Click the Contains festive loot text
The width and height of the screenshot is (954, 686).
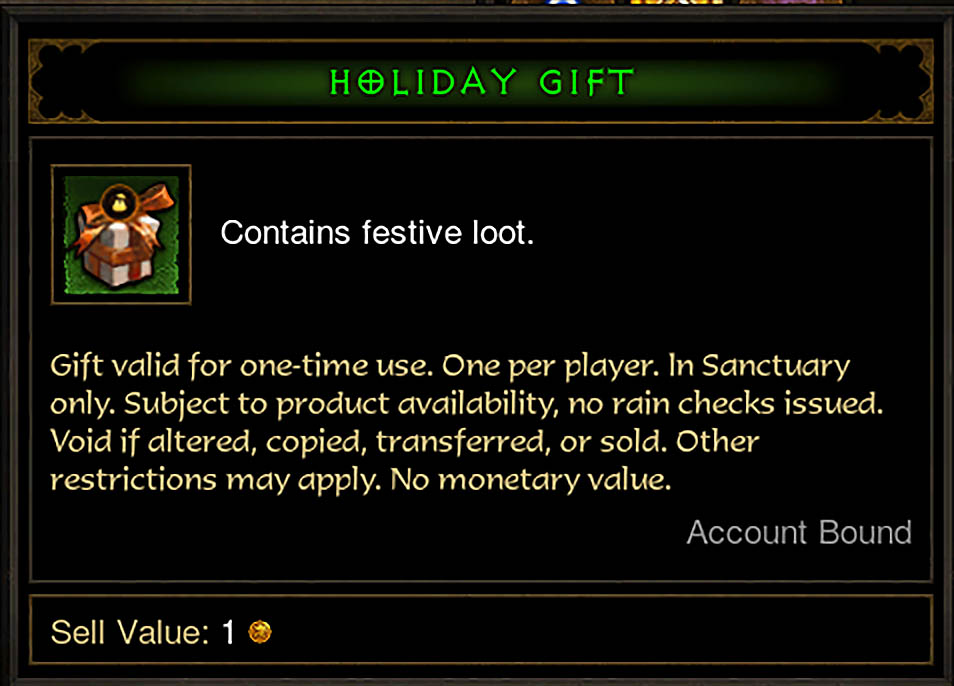377,232
